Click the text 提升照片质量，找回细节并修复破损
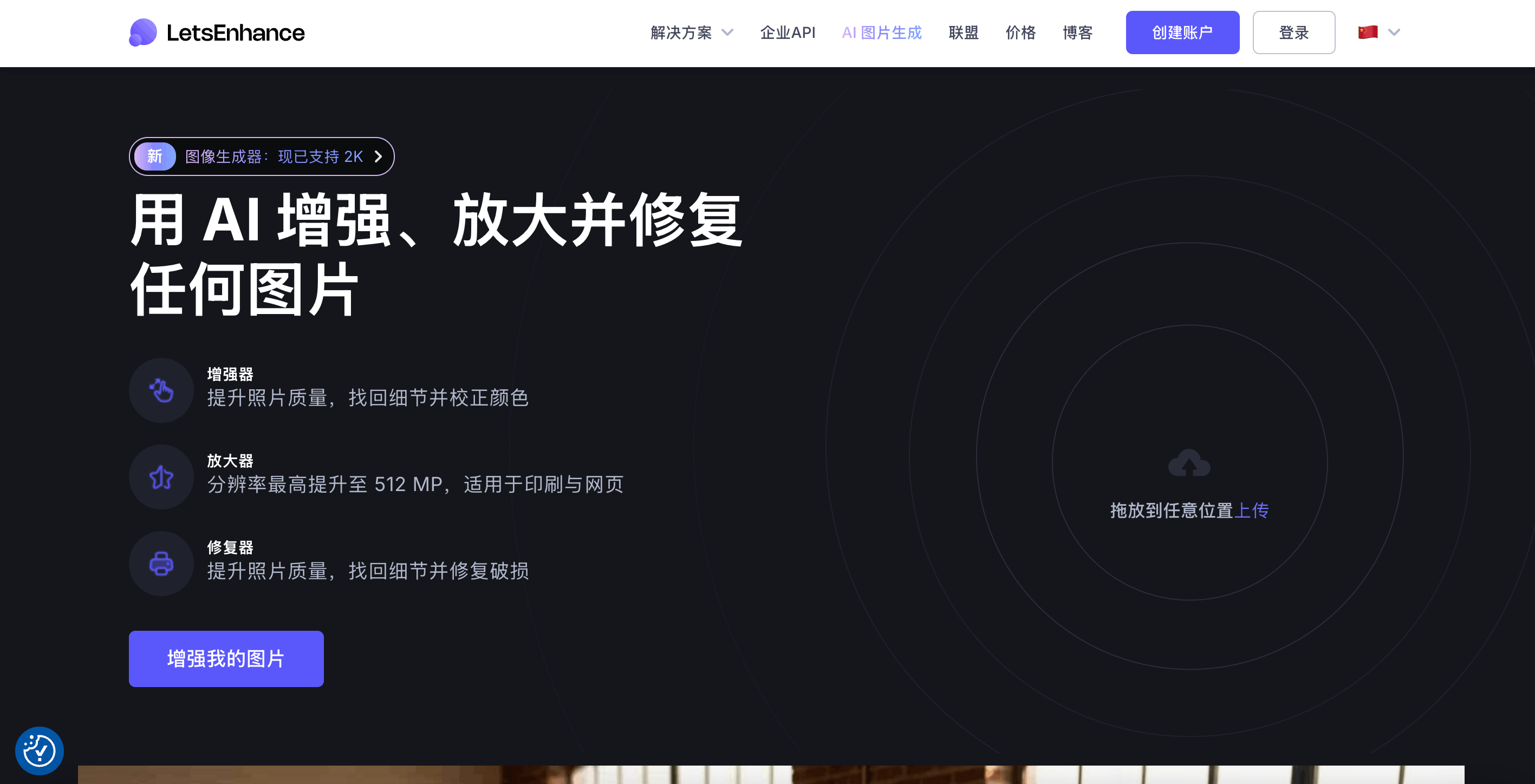The image size is (1535, 784). pyautogui.click(x=368, y=571)
